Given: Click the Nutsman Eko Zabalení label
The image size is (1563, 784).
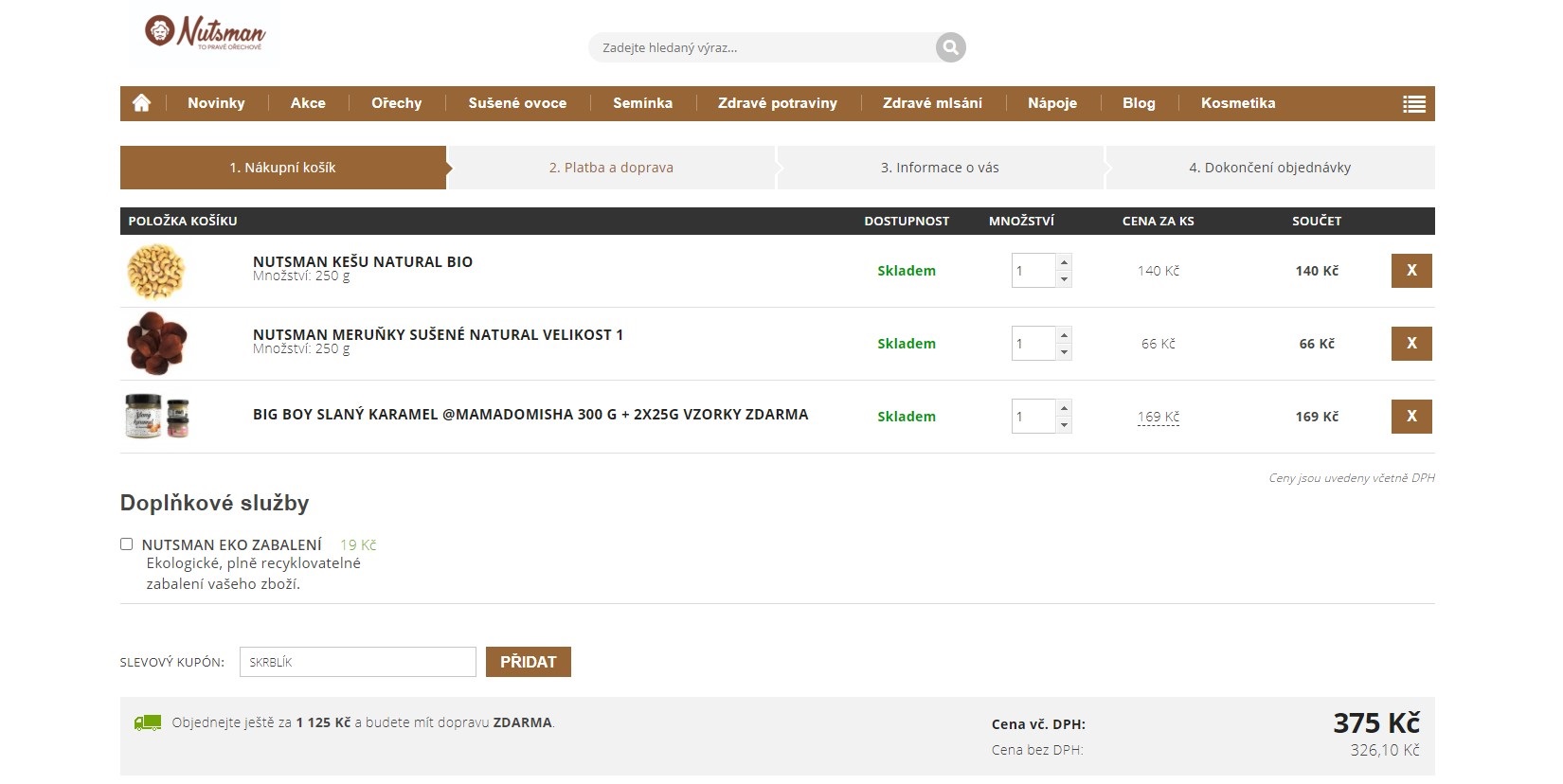Looking at the screenshot, I should [x=232, y=544].
